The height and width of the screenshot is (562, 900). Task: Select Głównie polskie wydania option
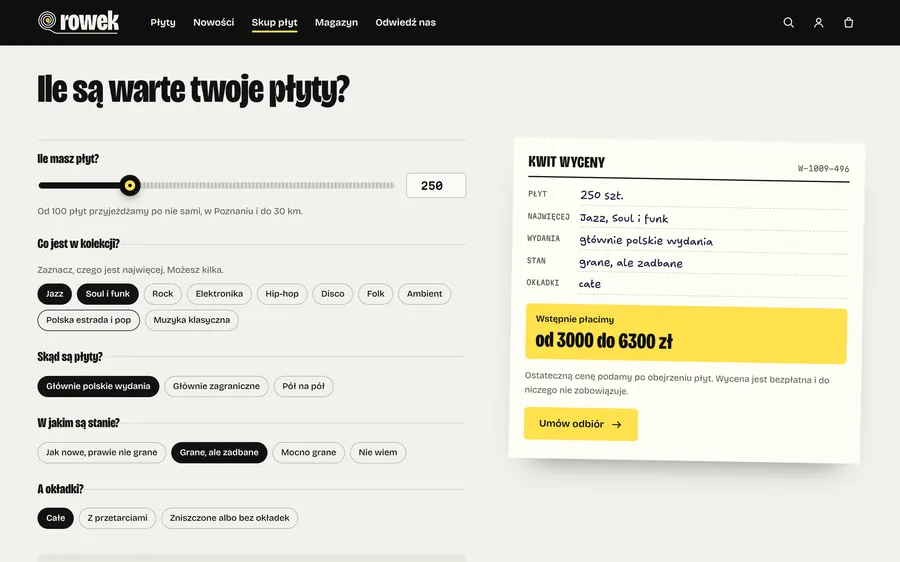coord(98,386)
